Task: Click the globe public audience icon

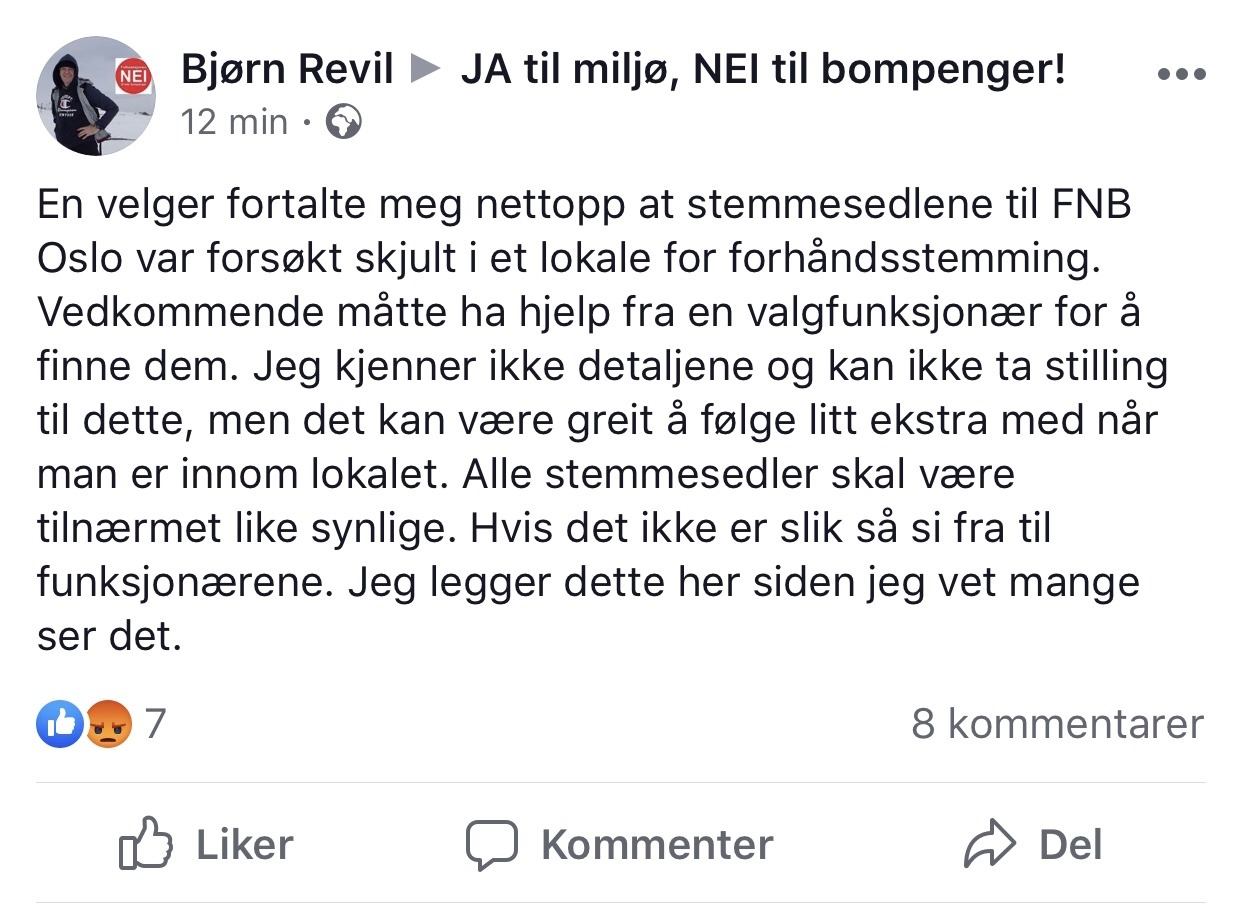Action: click(x=343, y=123)
